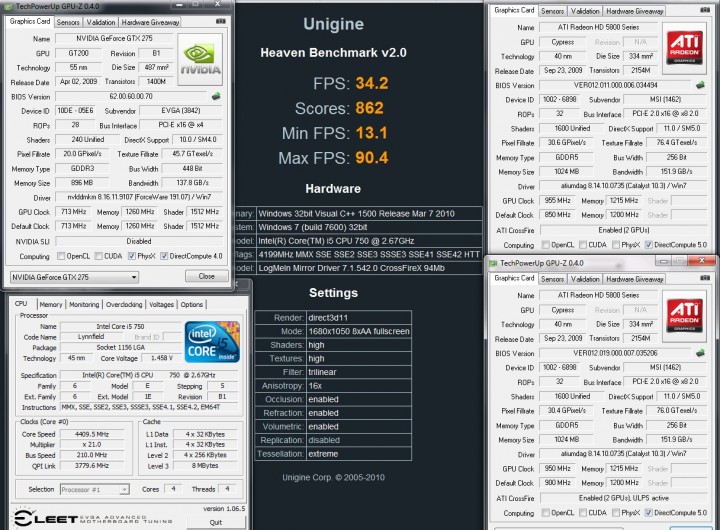Click the Core Speed value 4409.5 MHz in ELEET
The image size is (720, 530).
(x=91, y=434)
